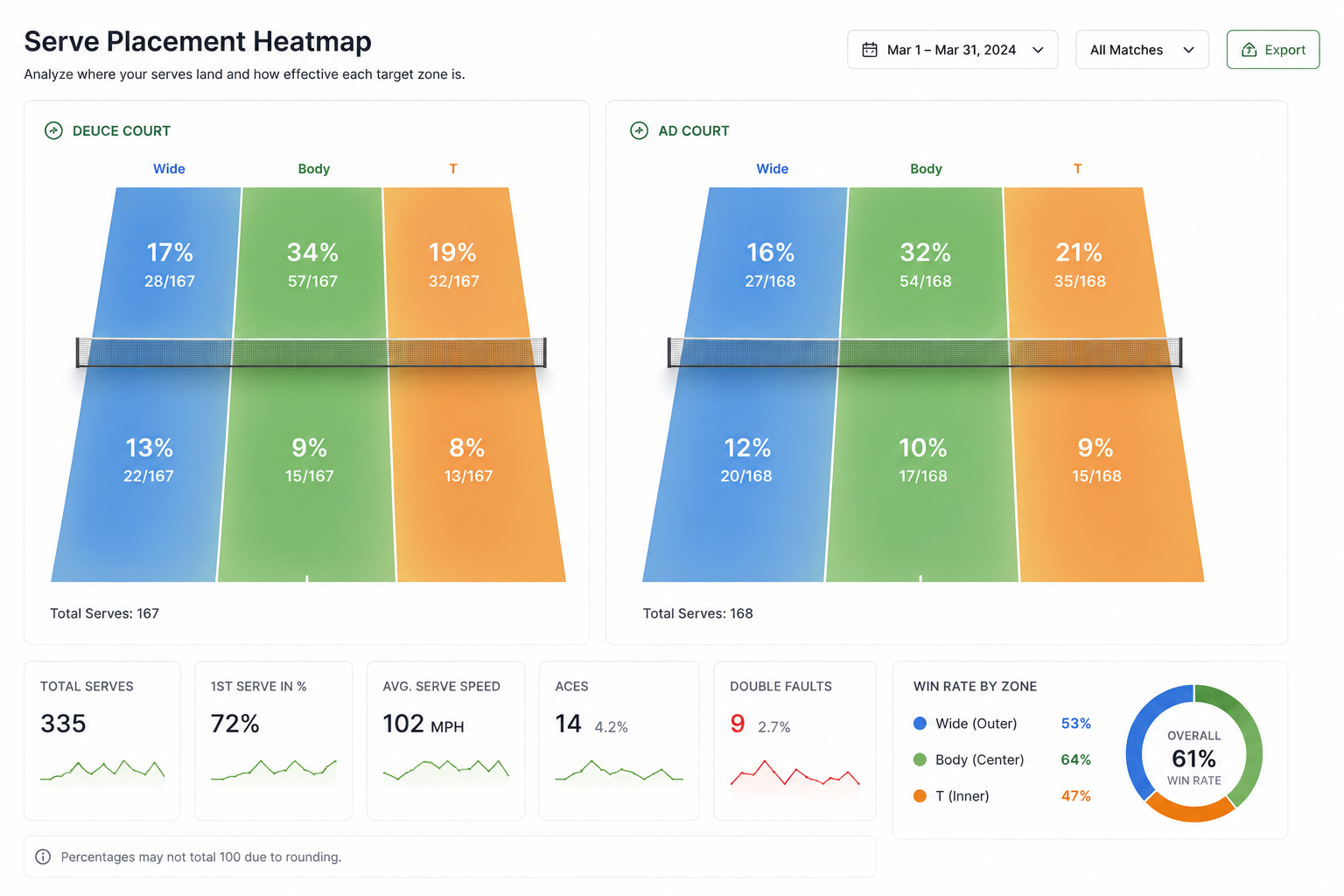Click the Wide (Outer) 53% win rate
Viewport: 1344px width, 896px height.
tap(1075, 724)
